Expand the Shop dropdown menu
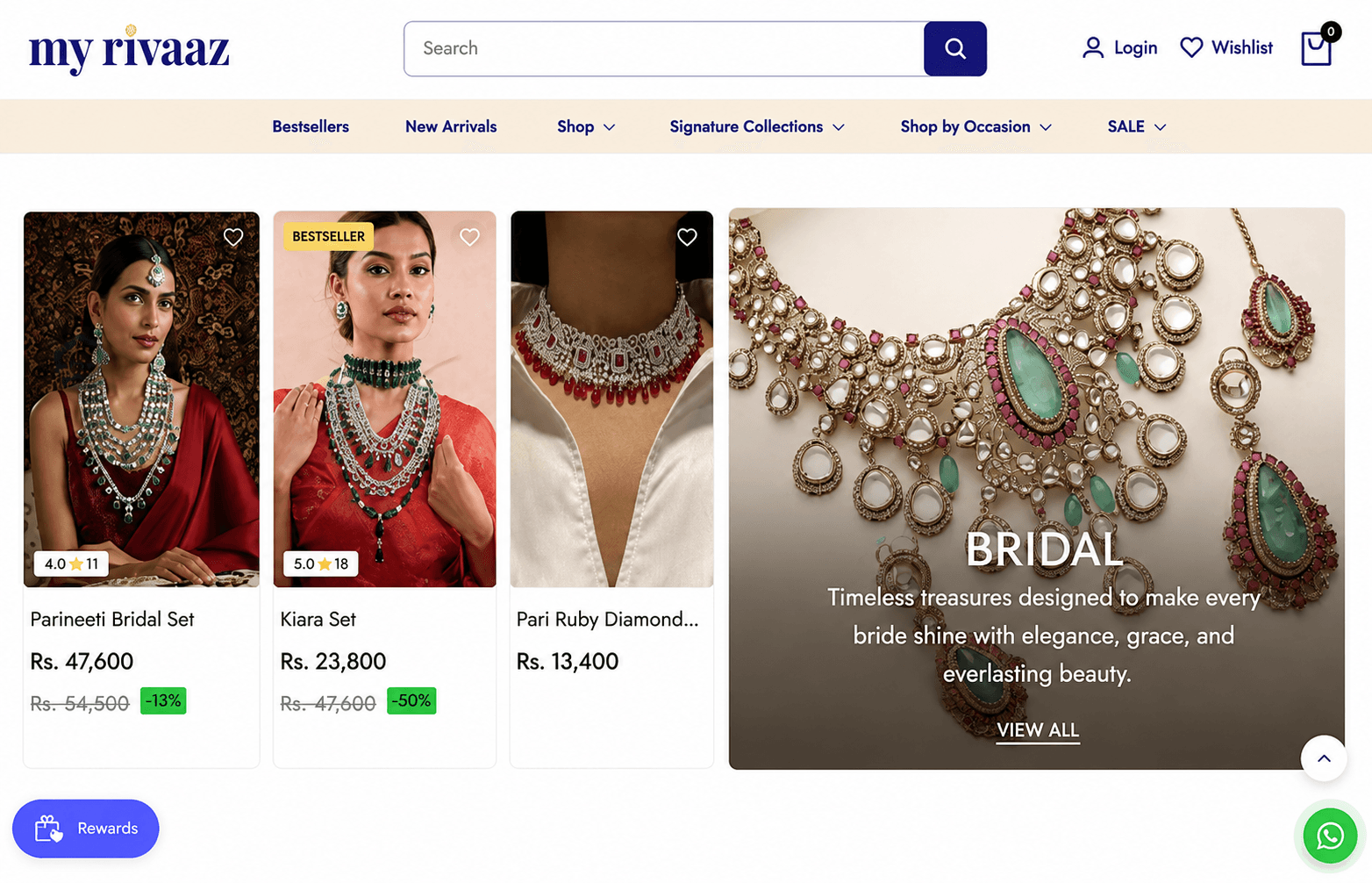 tap(586, 126)
